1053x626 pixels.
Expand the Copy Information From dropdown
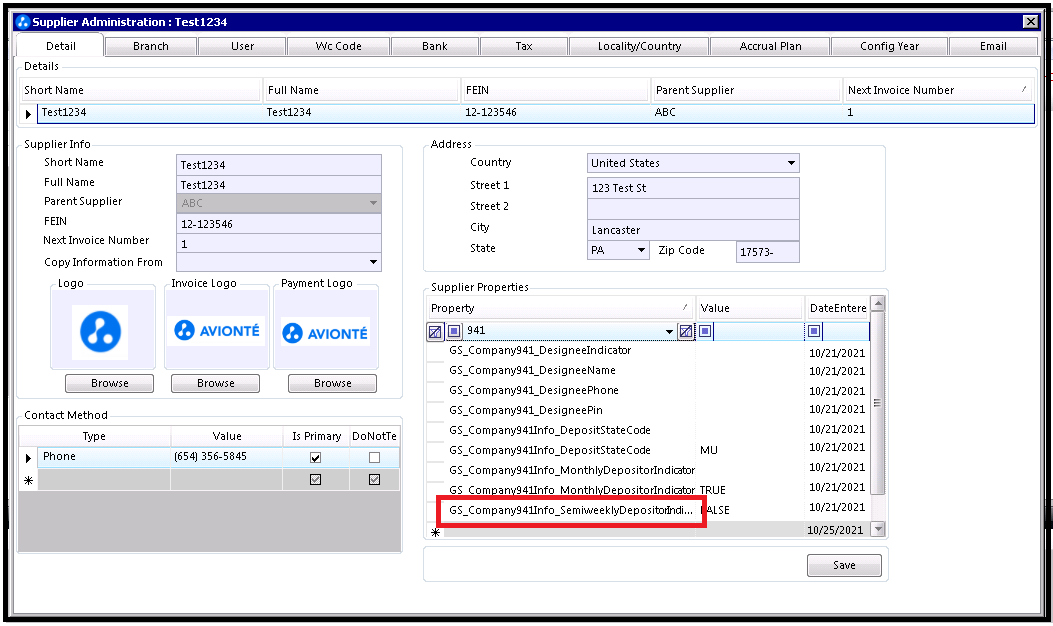373,262
